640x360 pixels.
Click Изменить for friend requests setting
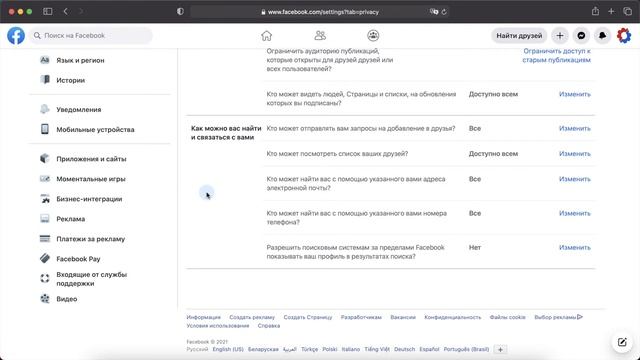575,128
